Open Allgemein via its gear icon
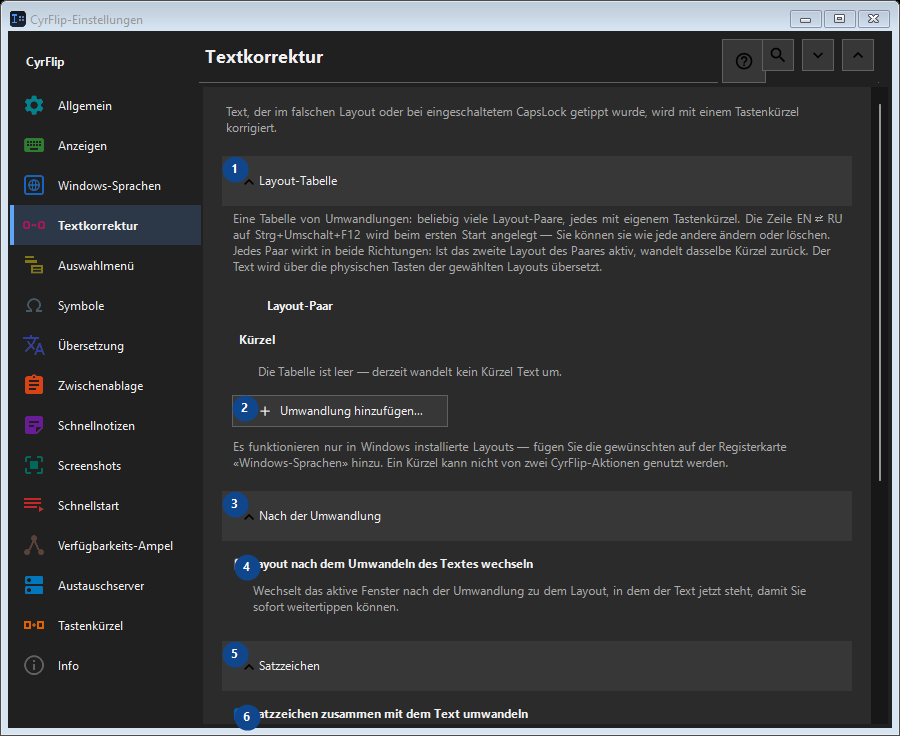900x736 pixels. [x=34, y=106]
